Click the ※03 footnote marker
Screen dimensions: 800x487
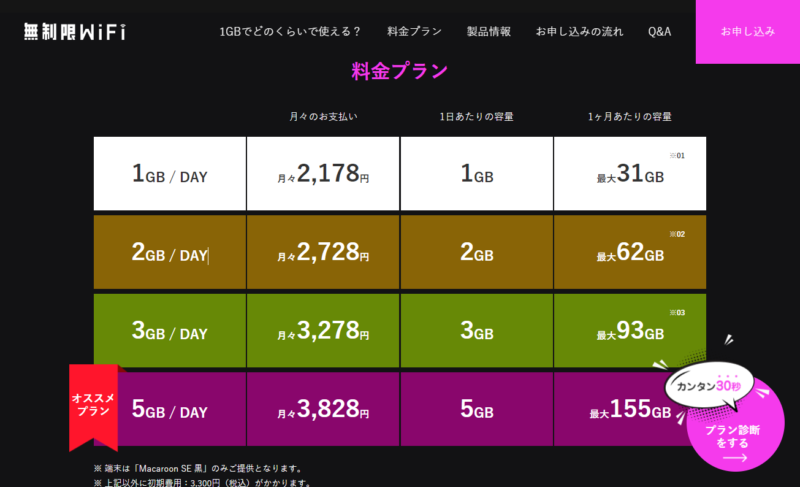[x=677, y=313]
